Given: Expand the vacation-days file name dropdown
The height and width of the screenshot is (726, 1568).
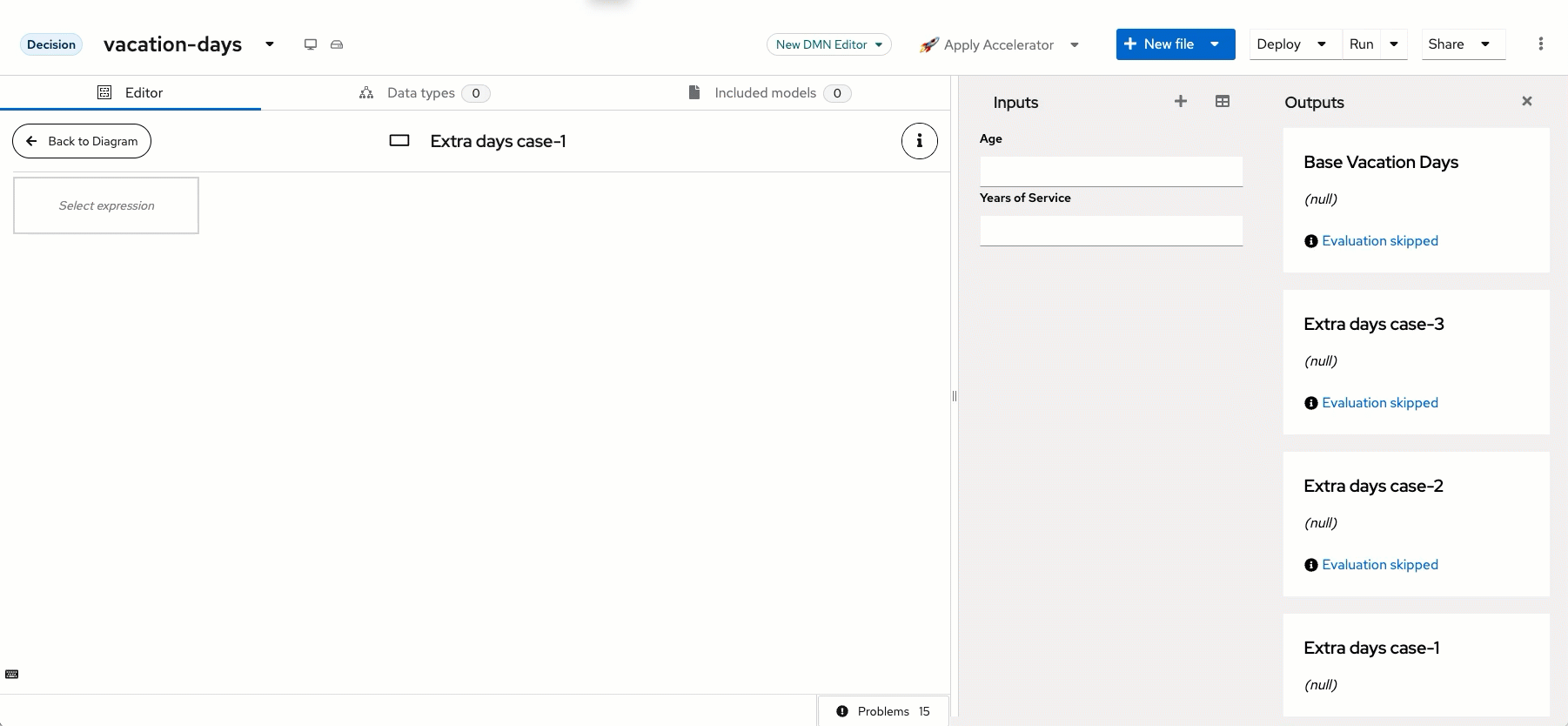Looking at the screenshot, I should pos(270,44).
